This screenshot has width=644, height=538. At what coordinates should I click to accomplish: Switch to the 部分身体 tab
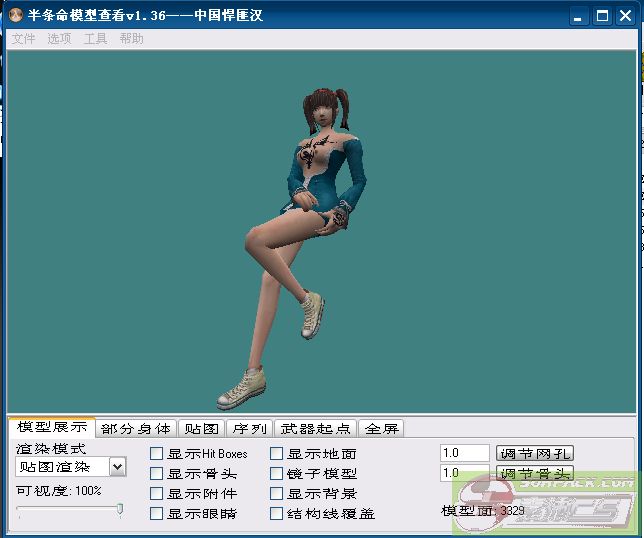[136, 429]
